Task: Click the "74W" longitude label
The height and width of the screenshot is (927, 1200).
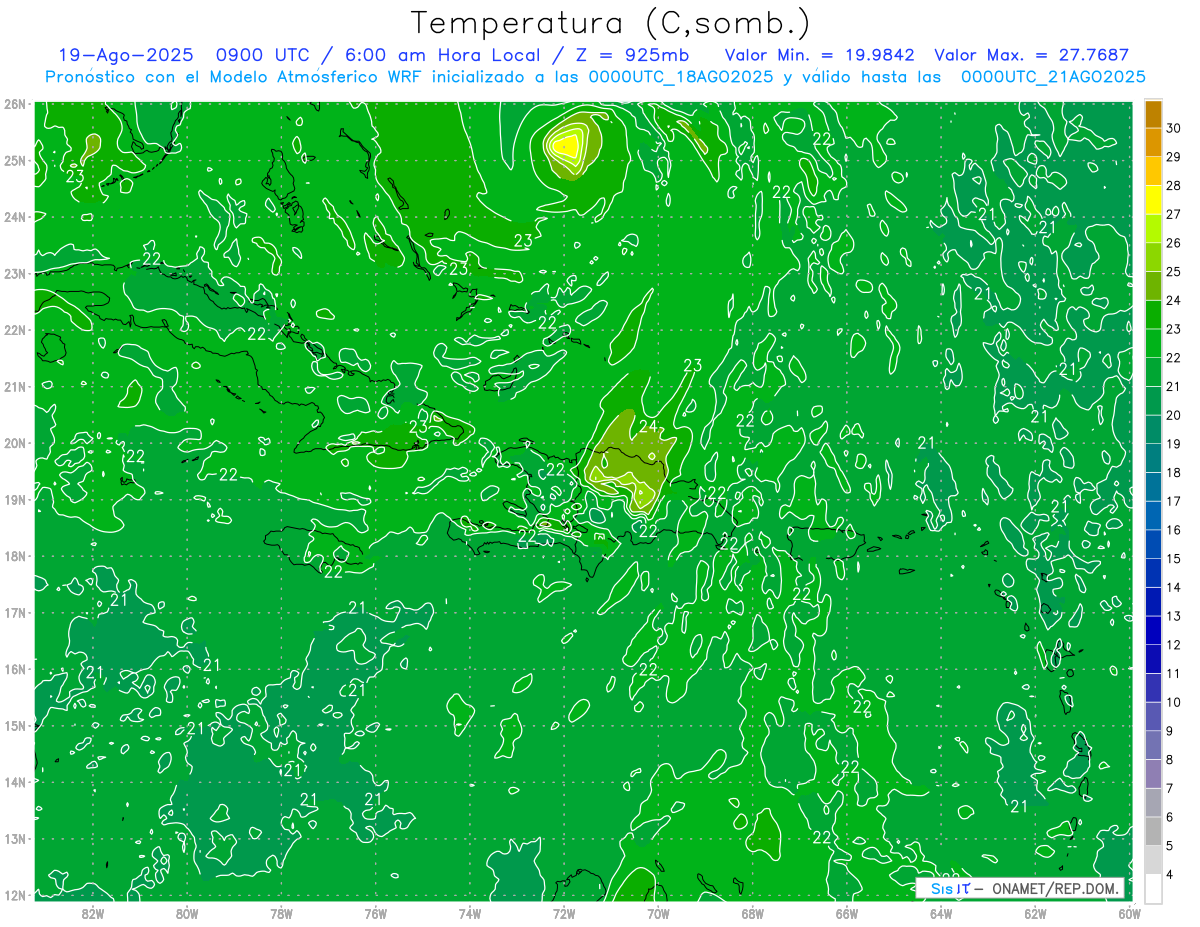Action: click(x=470, y=913)
